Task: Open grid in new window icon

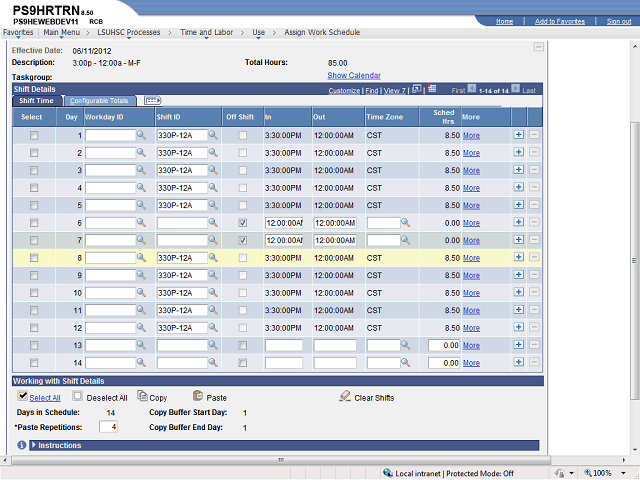Action: [x=417, y=89]
